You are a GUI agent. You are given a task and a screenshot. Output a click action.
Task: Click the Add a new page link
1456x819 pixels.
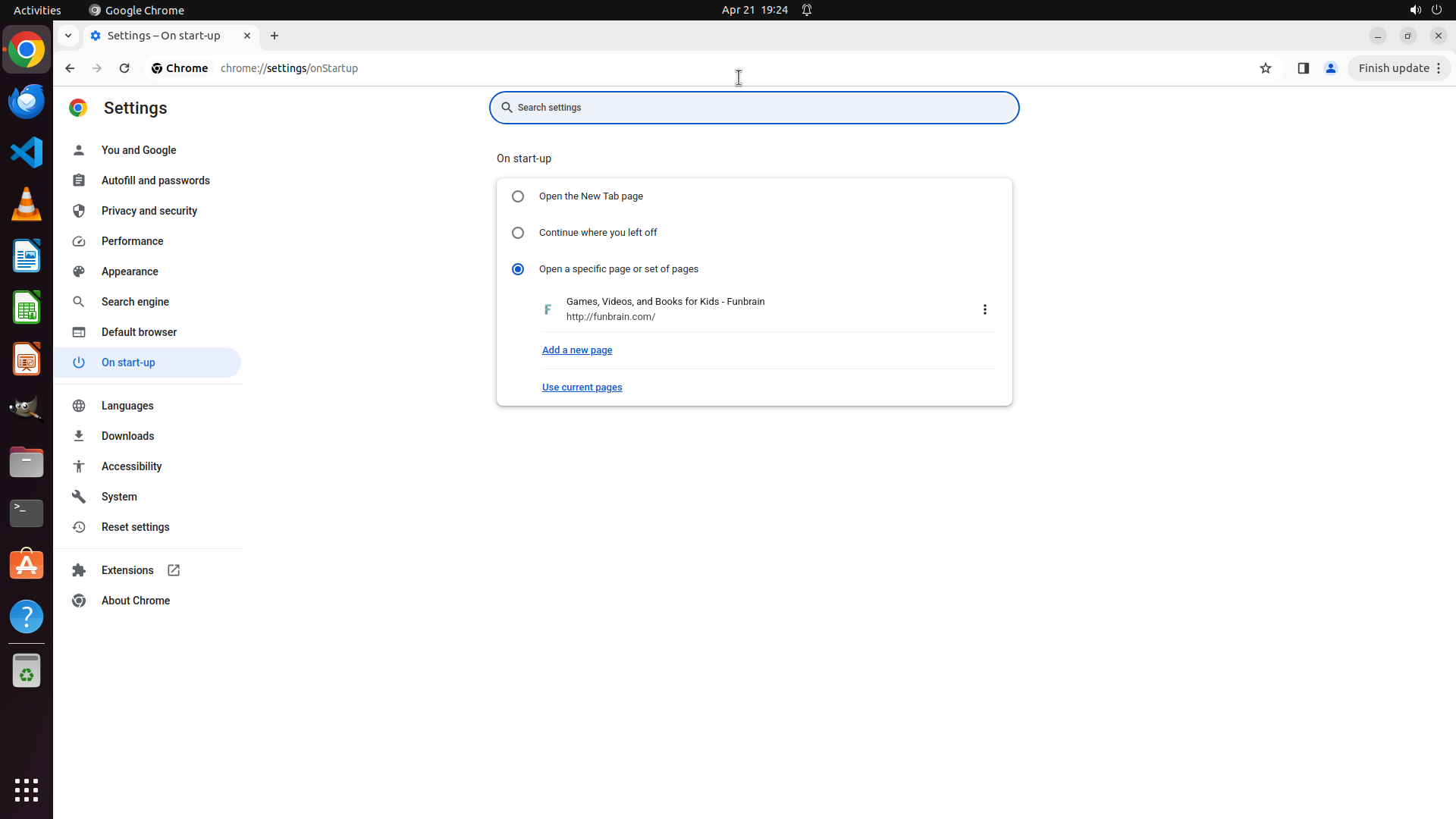576,350
